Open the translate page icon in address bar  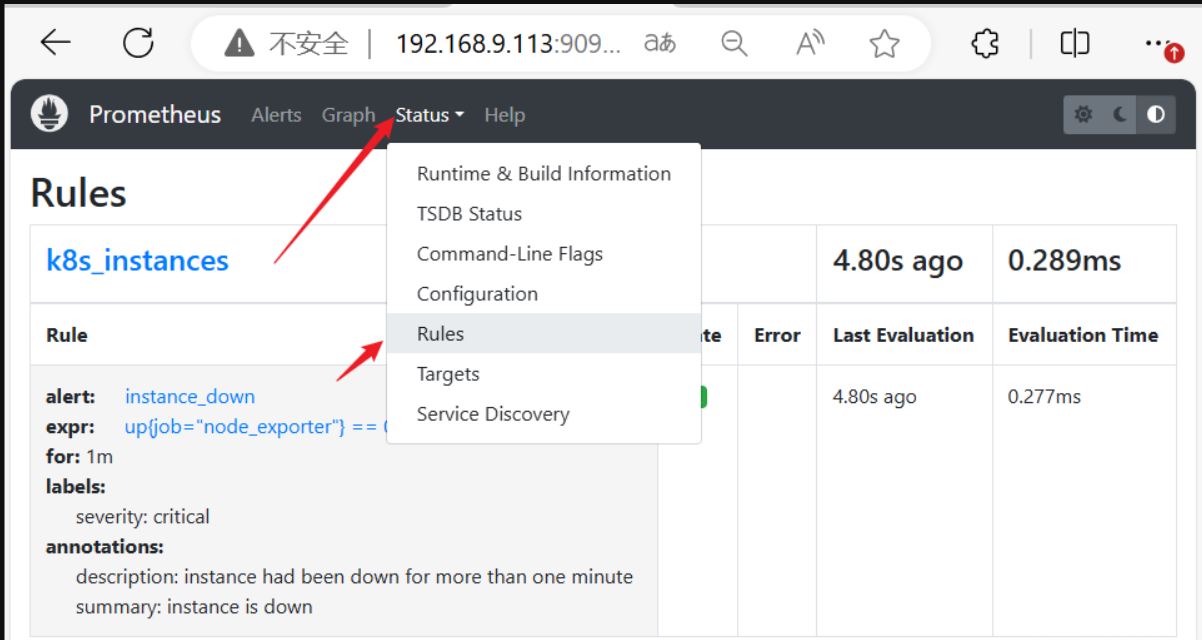point(660,43)
